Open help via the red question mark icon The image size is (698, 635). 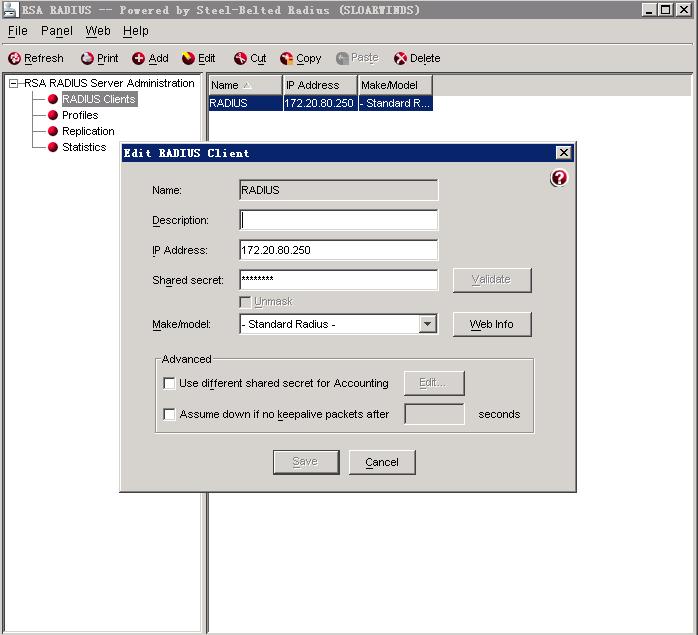pyautogui.click(x=559, y=178)
